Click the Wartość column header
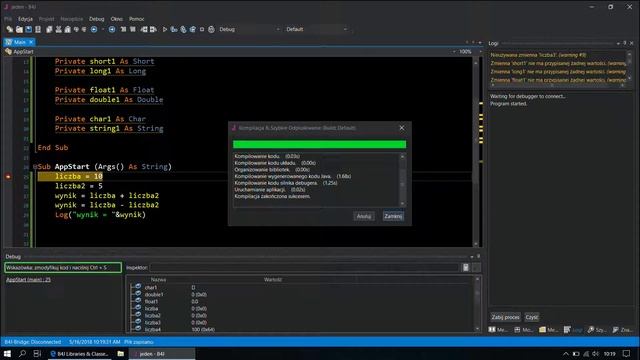The image size is (640, 360). tap(273, 280)
